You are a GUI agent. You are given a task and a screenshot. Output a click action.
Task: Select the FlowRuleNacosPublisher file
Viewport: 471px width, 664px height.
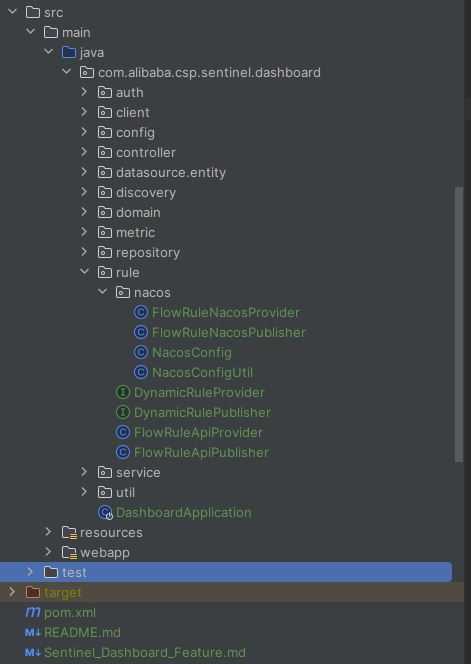[x=229, y=333]
